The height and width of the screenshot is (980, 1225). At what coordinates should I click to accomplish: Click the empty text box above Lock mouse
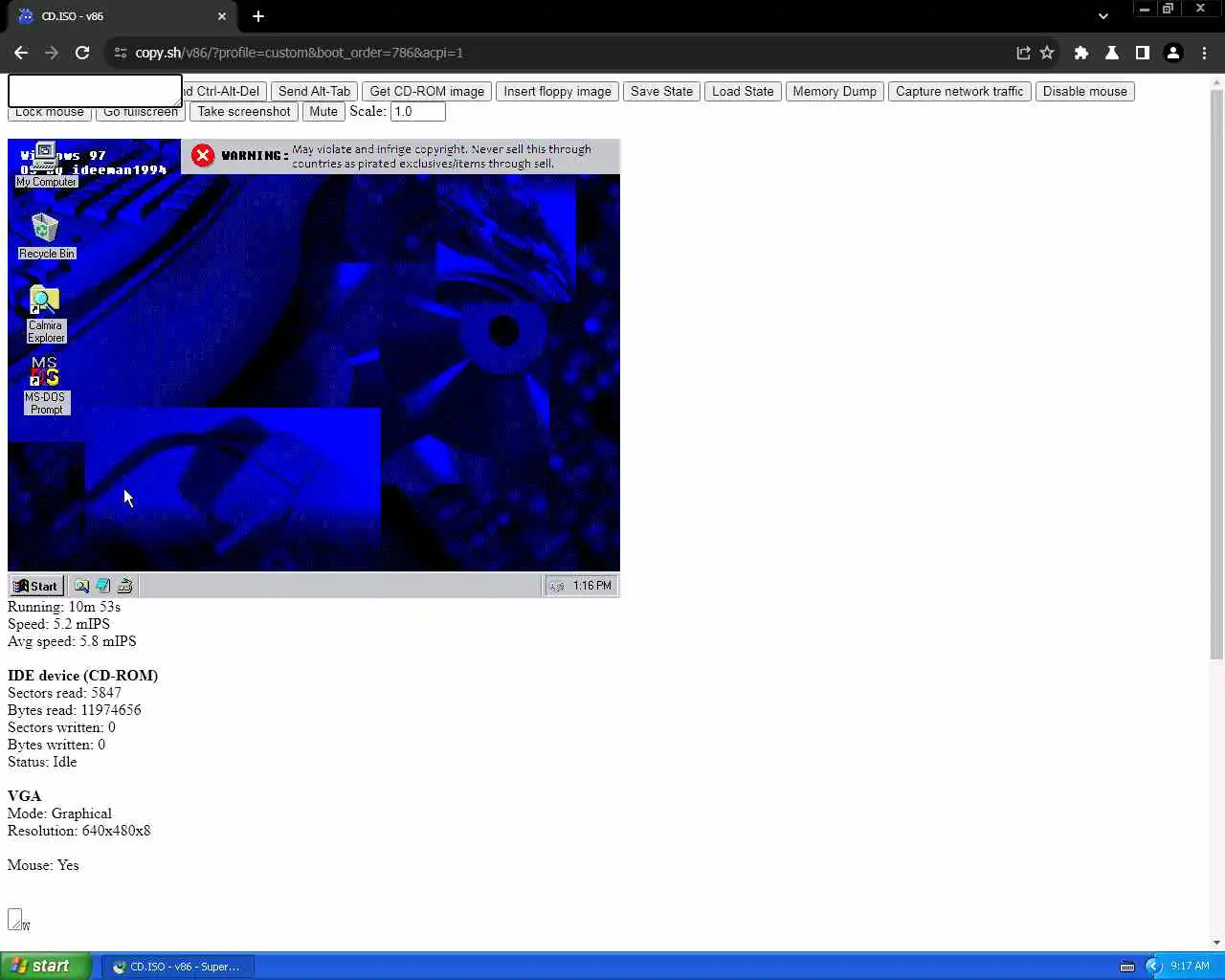pyautogui.click(x=95, y=91)
